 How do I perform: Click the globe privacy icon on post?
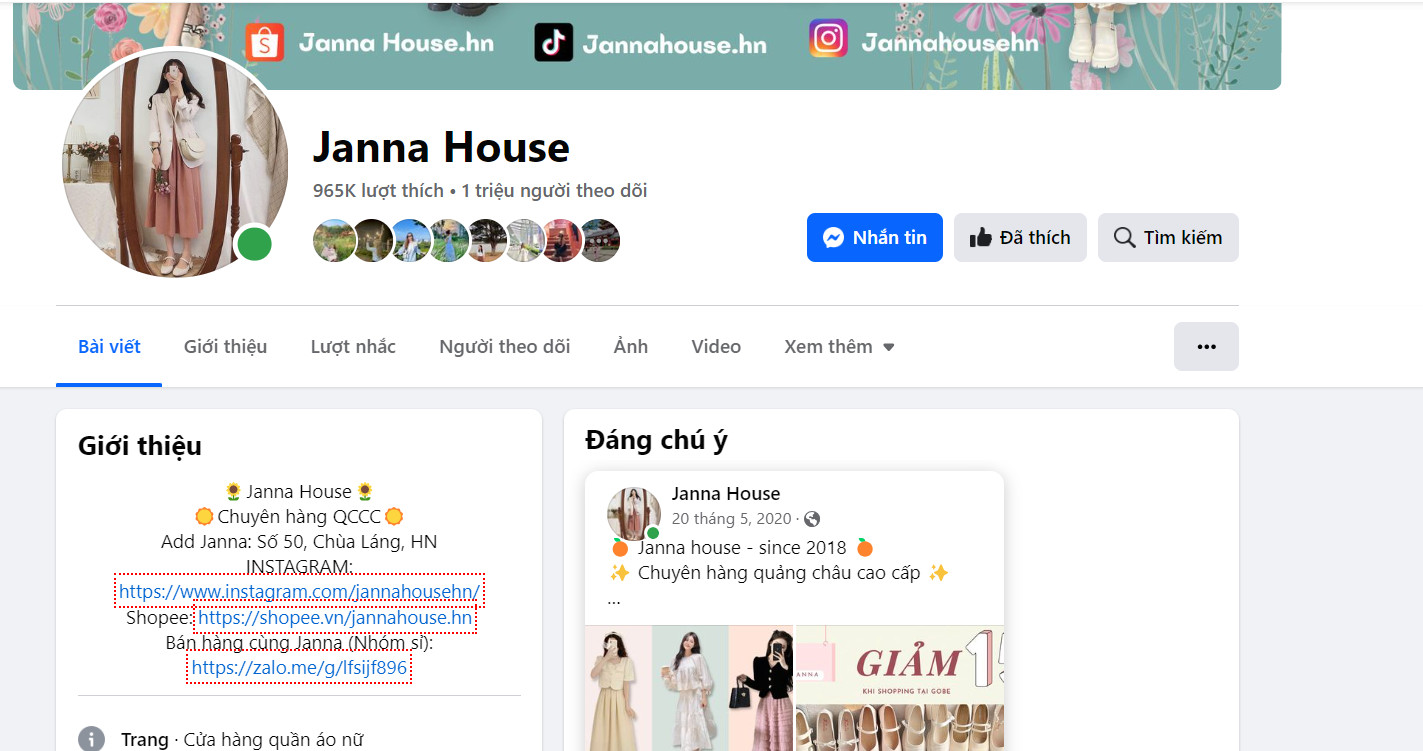point(812,519)
